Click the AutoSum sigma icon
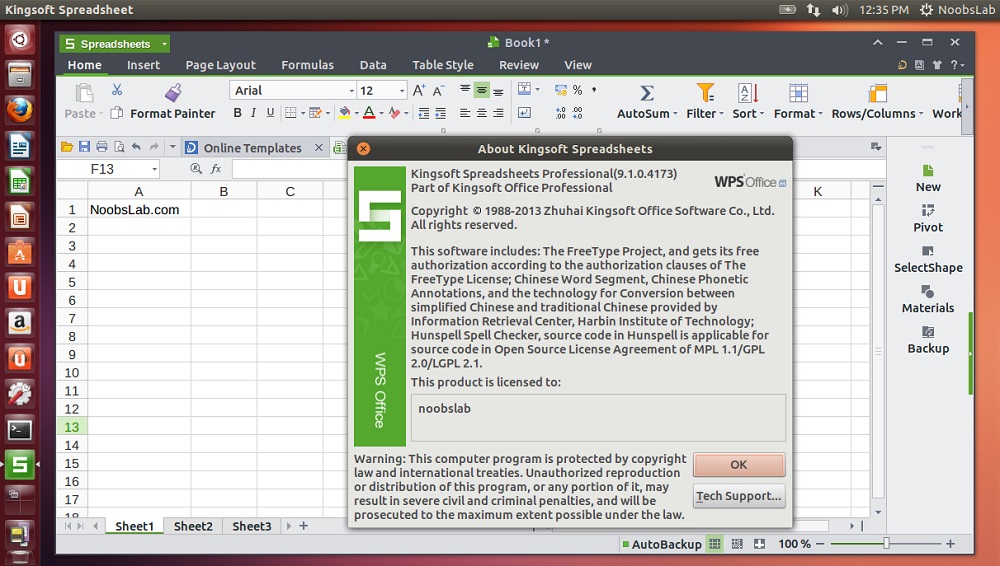 [647, 94]
